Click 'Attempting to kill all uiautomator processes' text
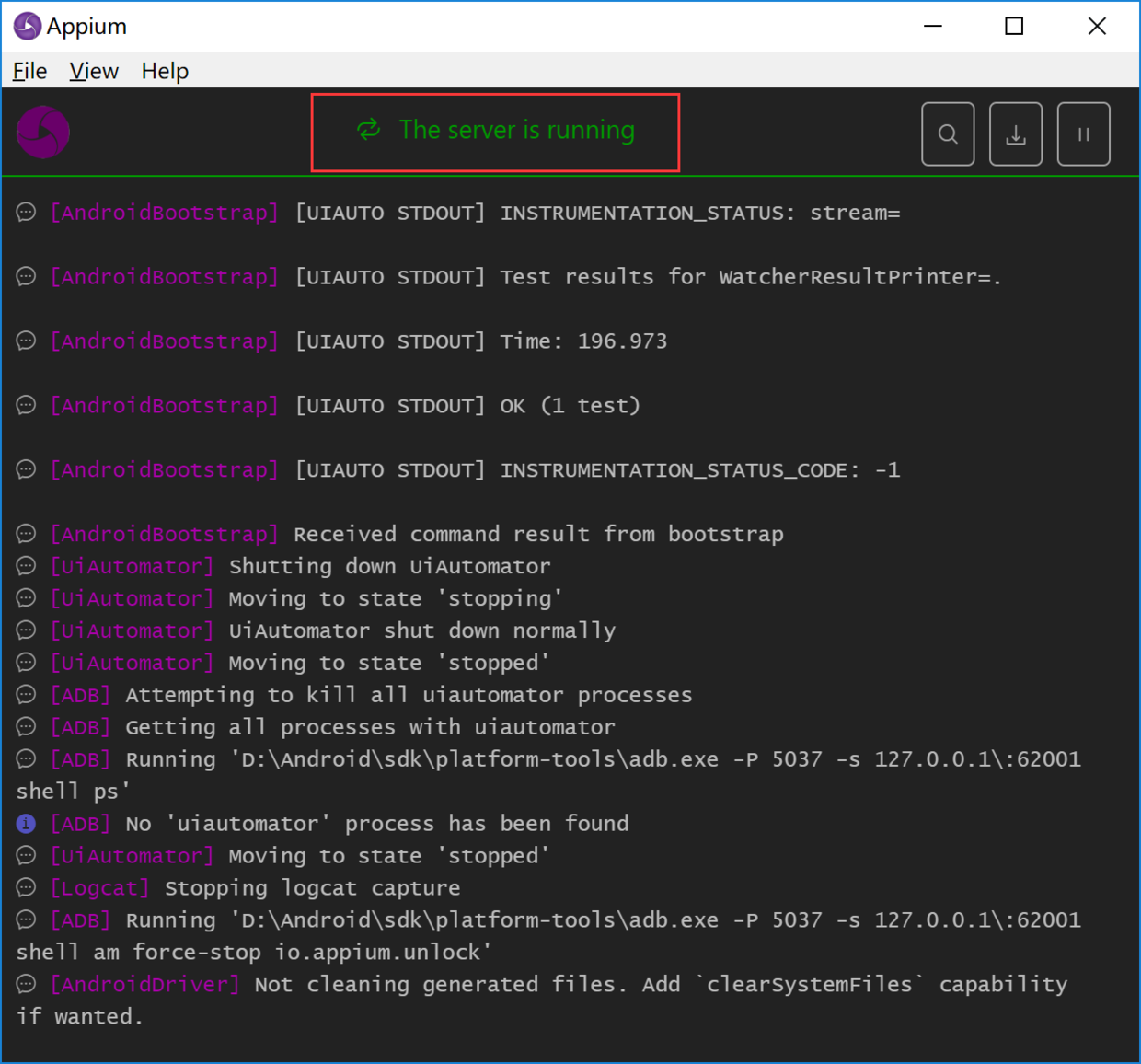 click(x=409, y=696)
